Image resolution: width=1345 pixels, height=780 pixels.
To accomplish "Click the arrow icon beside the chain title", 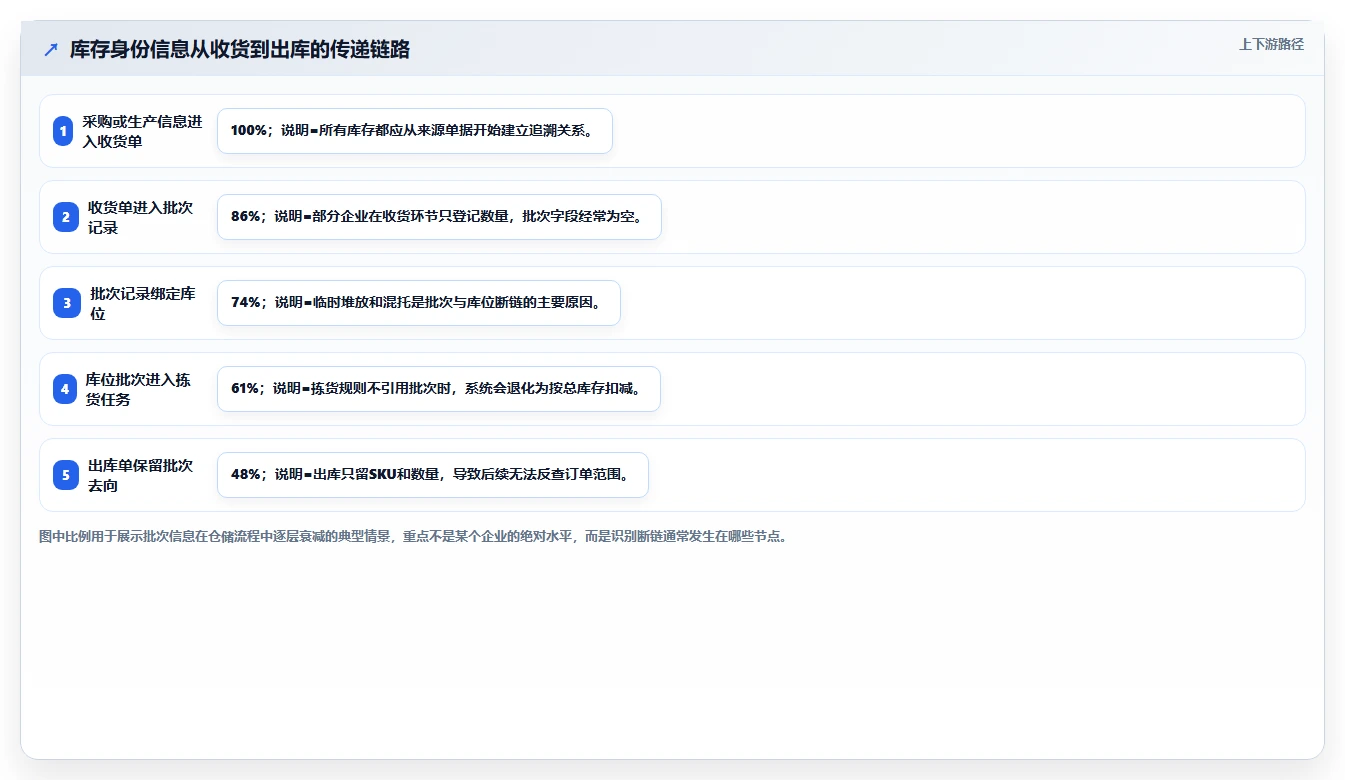I will click(50, 49).
